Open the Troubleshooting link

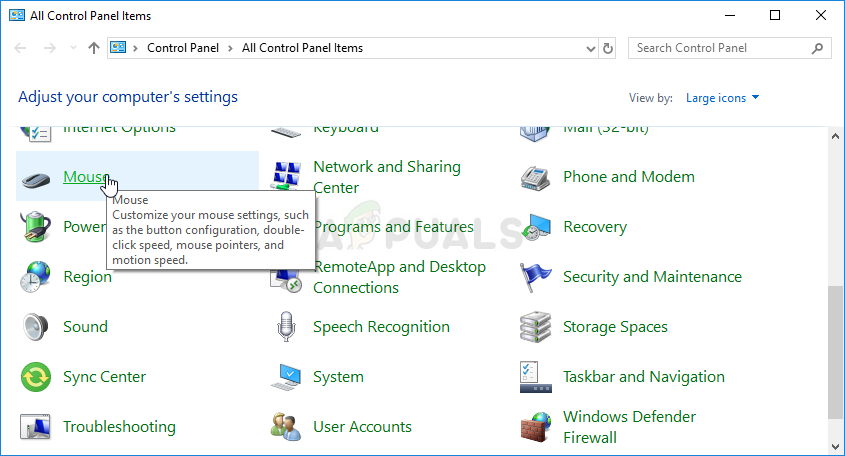[119, 427]
